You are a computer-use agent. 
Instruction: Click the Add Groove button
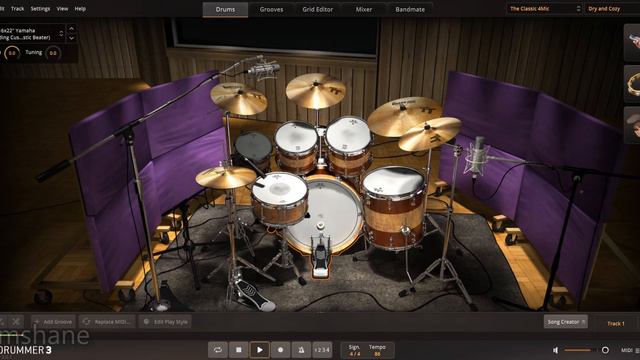tap(53, 322)
